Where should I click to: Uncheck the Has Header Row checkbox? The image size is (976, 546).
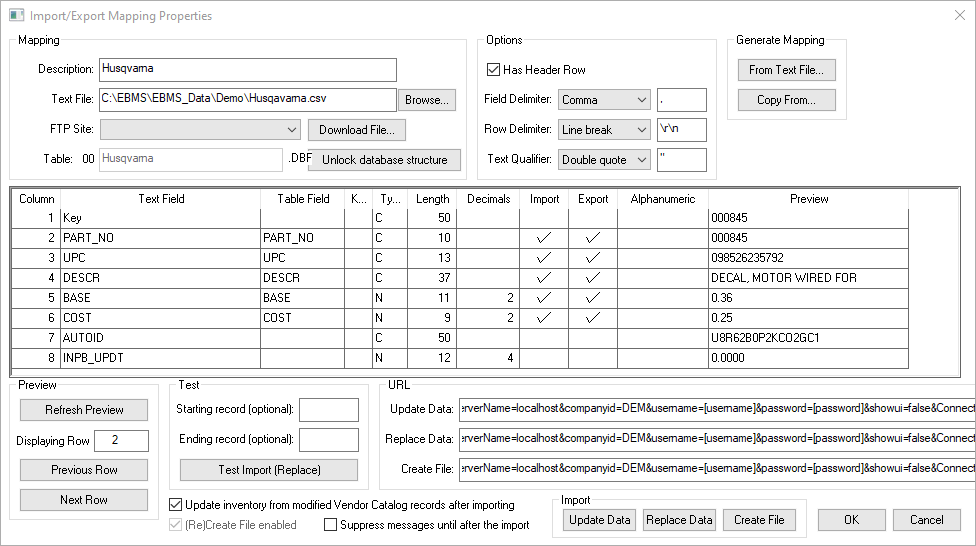(493, 70)
